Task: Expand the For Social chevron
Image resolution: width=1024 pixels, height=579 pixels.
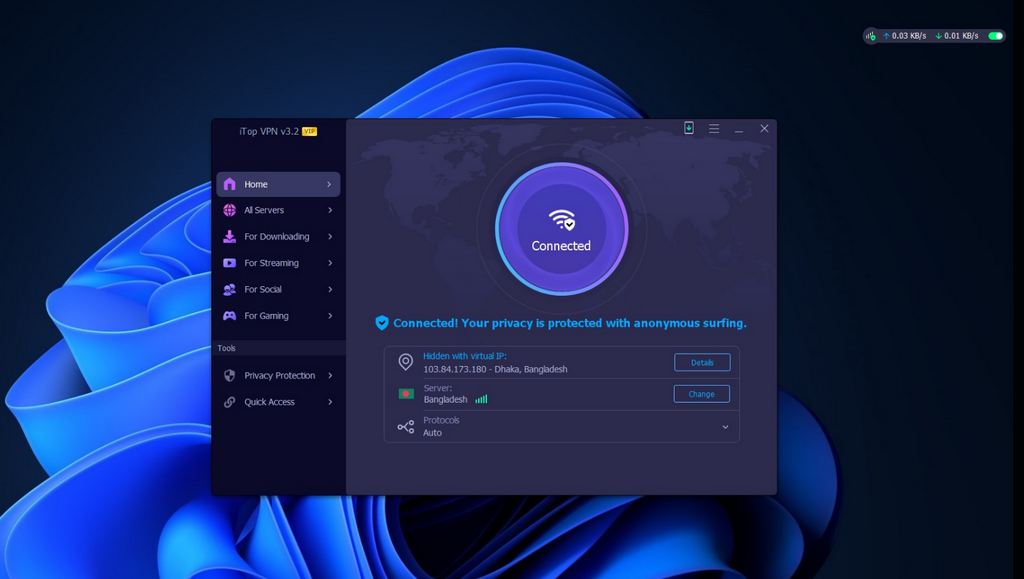Action: 330,289
